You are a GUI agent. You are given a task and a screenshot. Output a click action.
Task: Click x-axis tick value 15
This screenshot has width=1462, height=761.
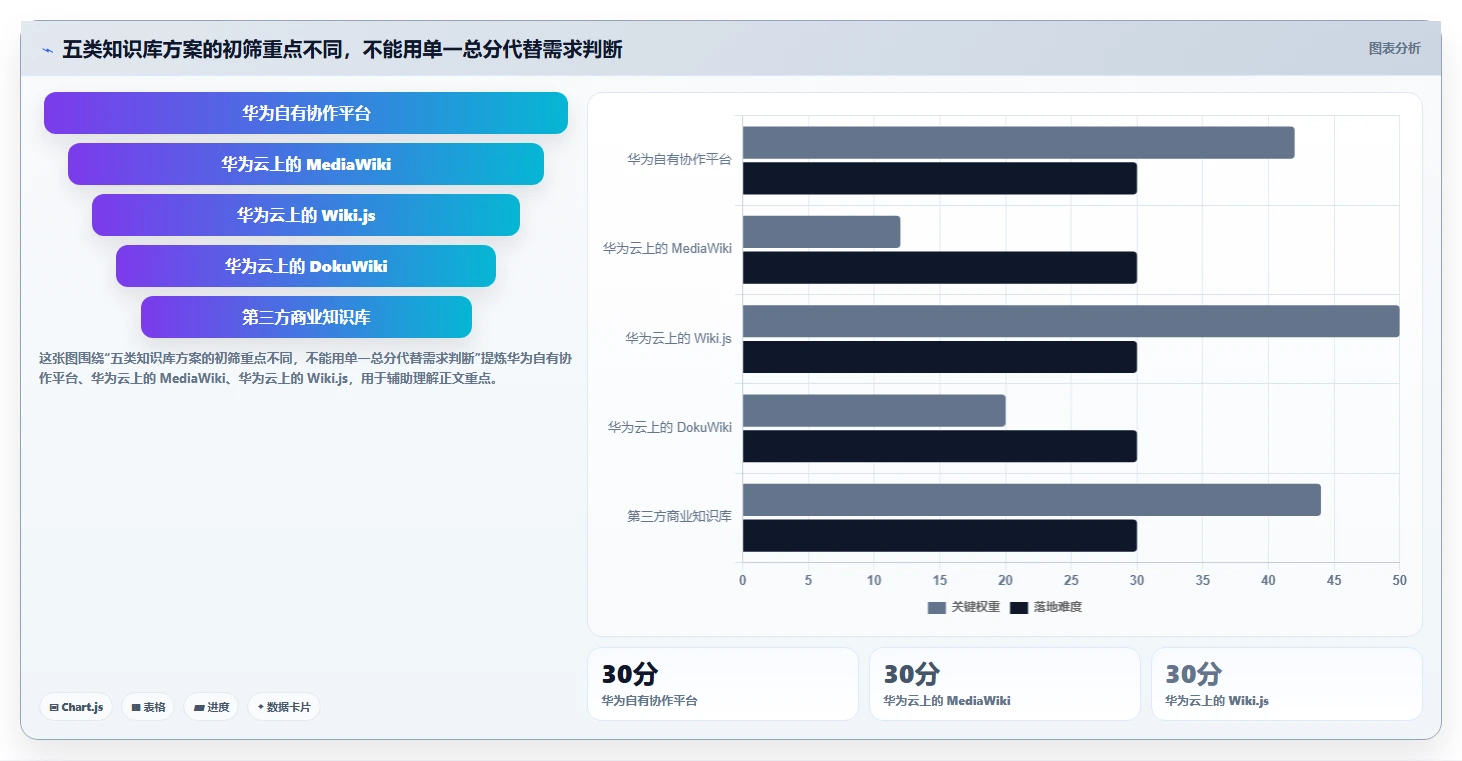coord(939,580)
